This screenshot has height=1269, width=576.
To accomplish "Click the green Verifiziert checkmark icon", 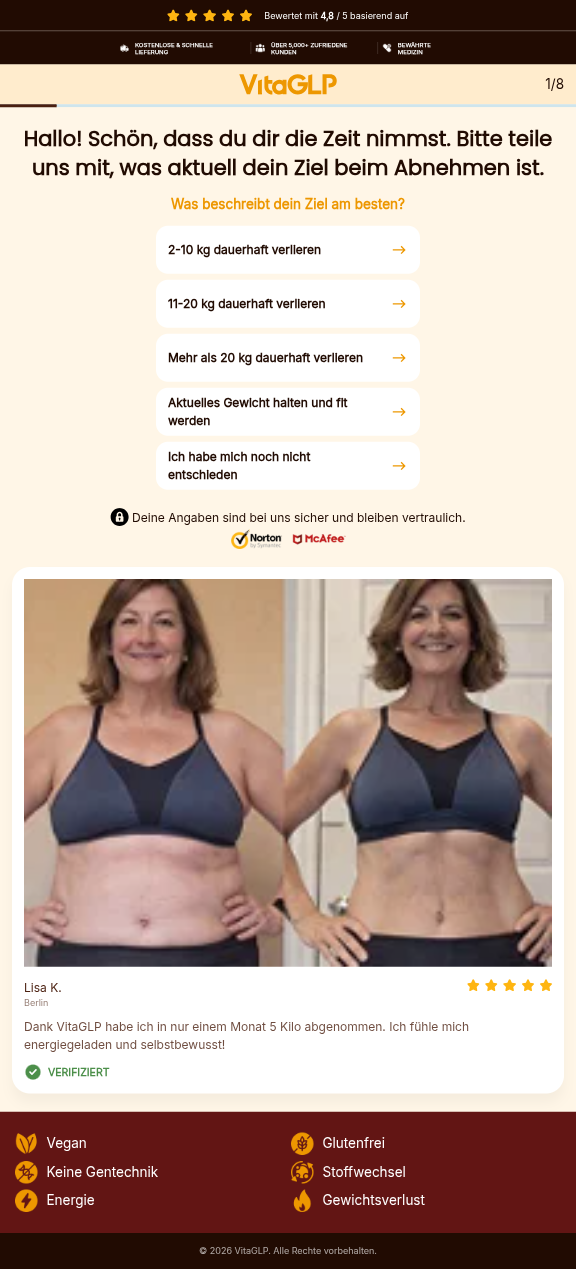I will [x=33, y=1072].
